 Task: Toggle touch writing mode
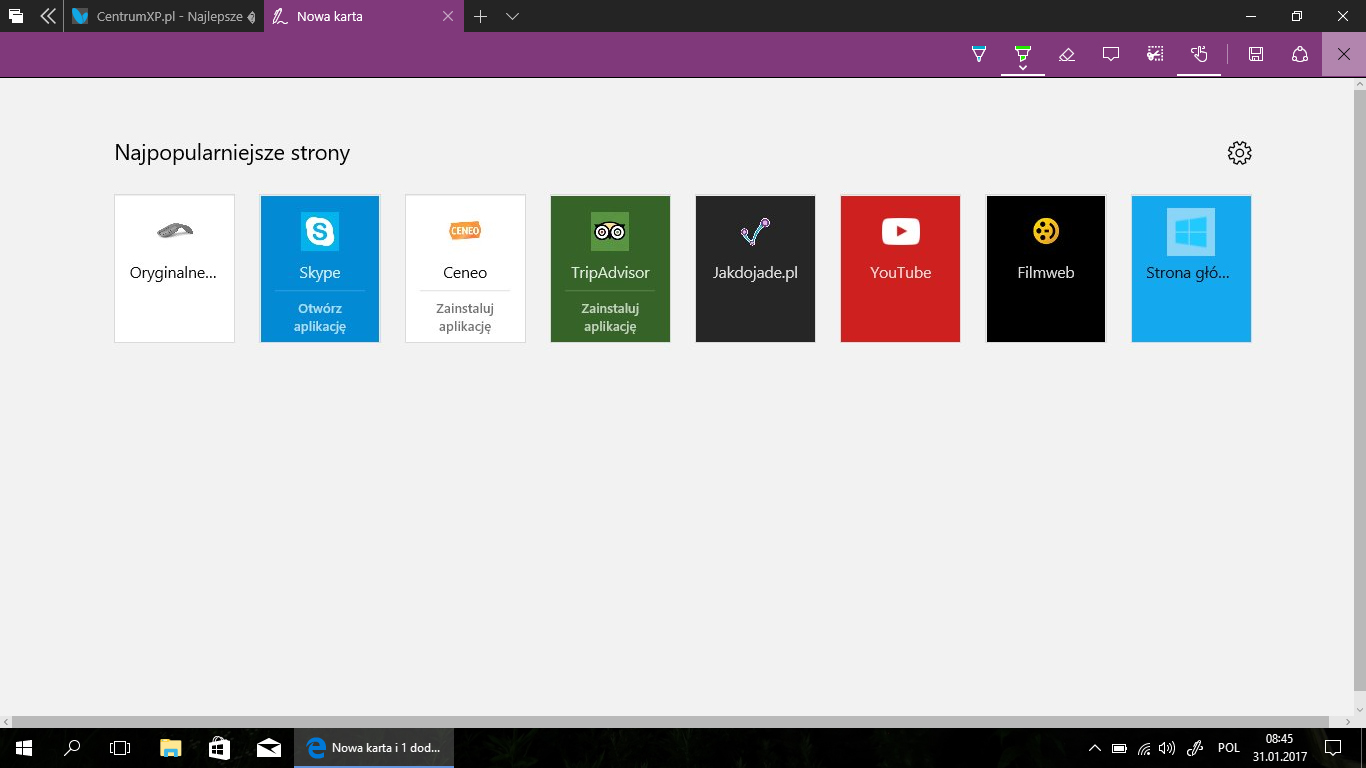[1199, 54]
